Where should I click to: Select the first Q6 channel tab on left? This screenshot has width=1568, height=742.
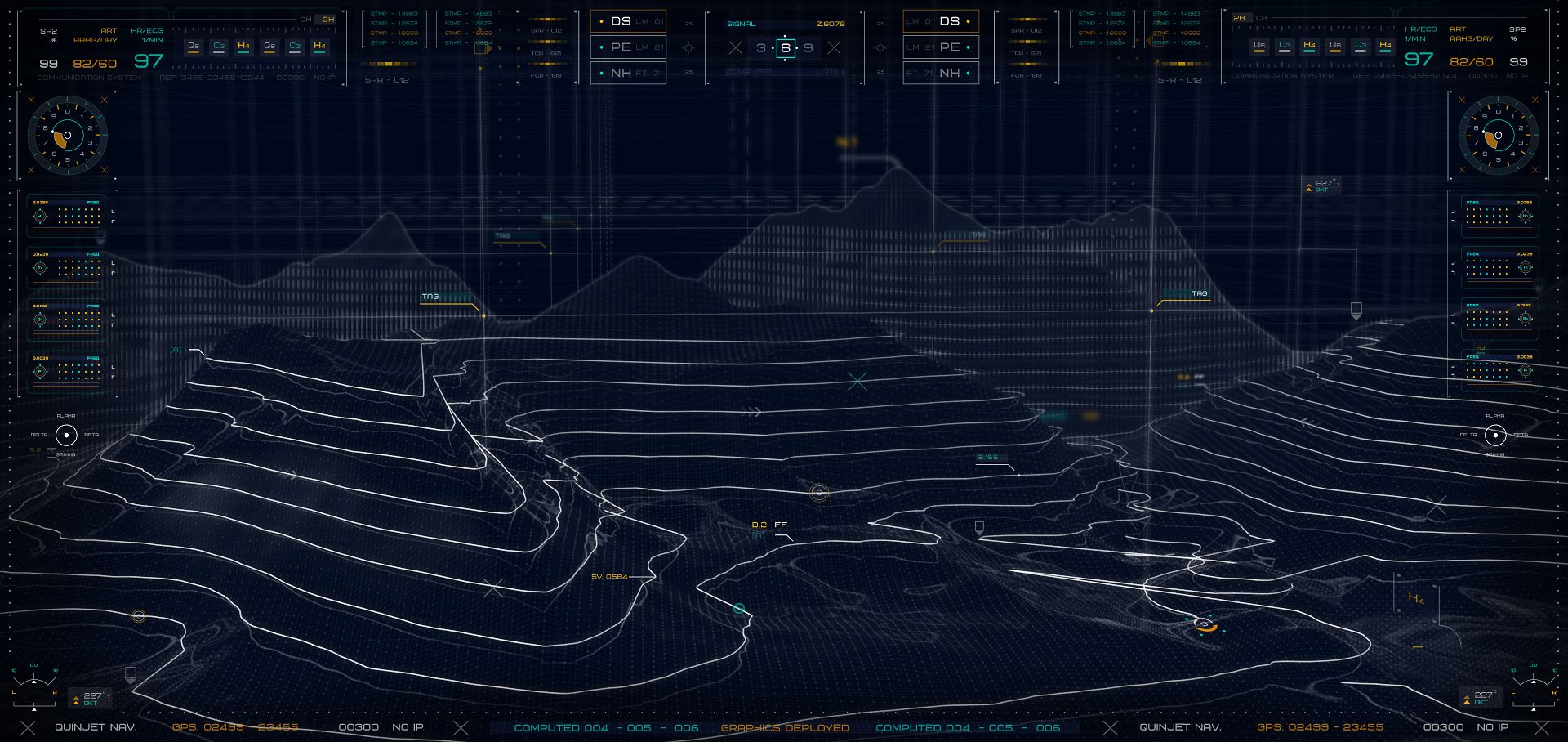tap(194, 47)
